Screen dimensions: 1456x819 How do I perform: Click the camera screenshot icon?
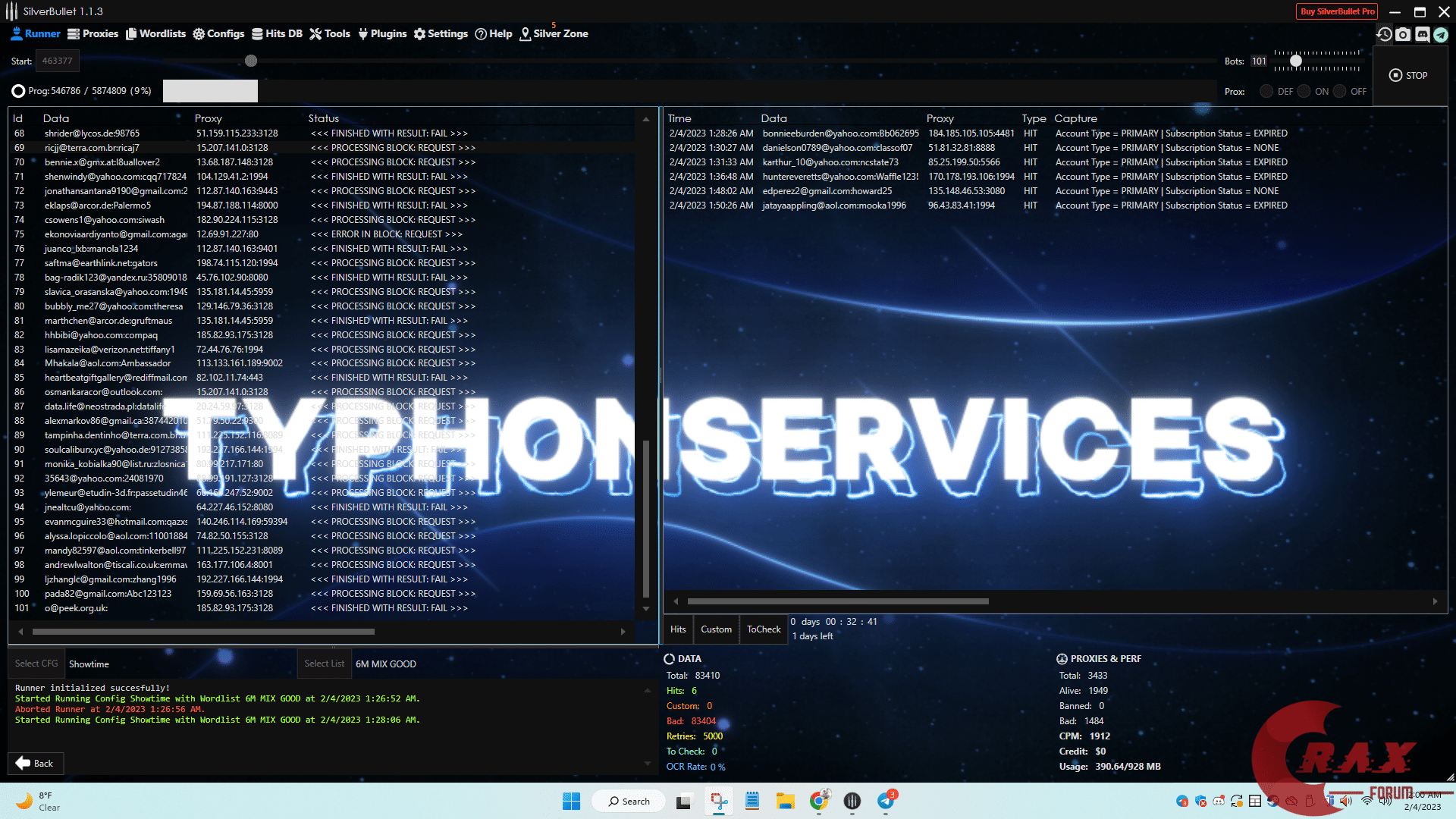(1403, 34)
